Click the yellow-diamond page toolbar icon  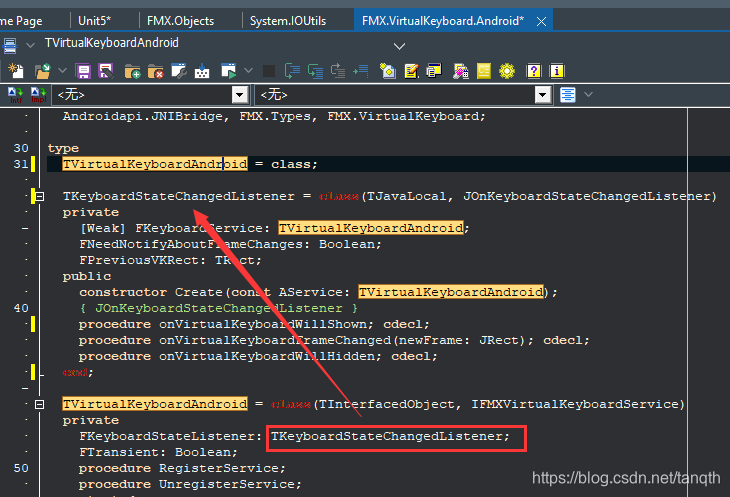point(387,71)
